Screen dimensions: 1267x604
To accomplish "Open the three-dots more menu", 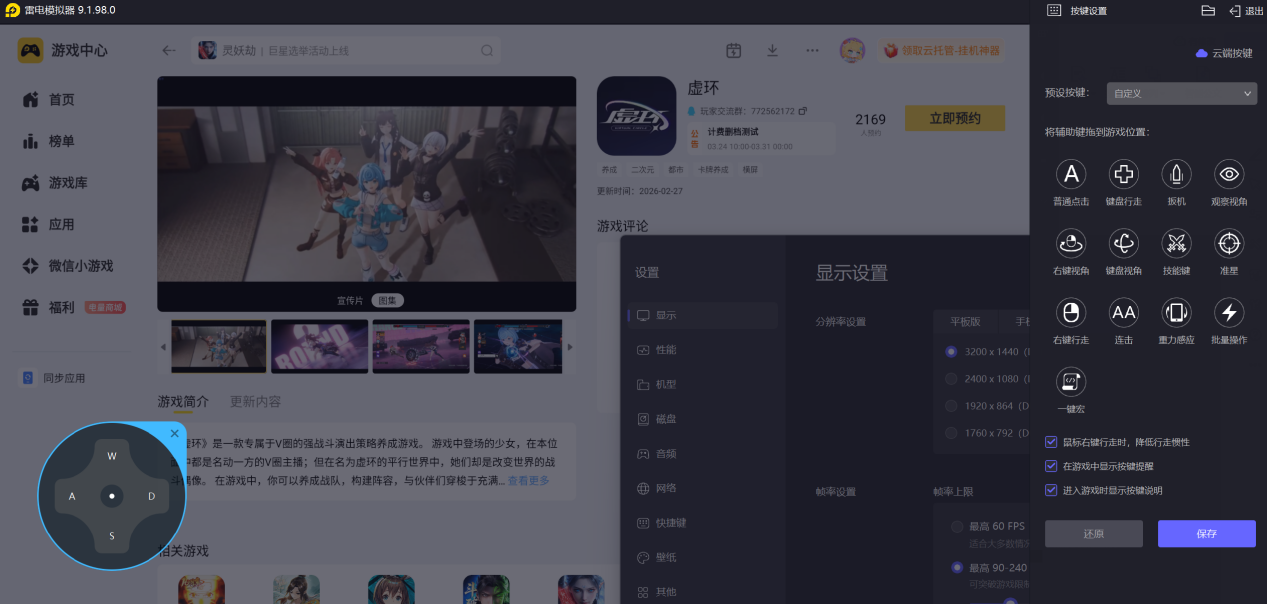I will 812,50.
